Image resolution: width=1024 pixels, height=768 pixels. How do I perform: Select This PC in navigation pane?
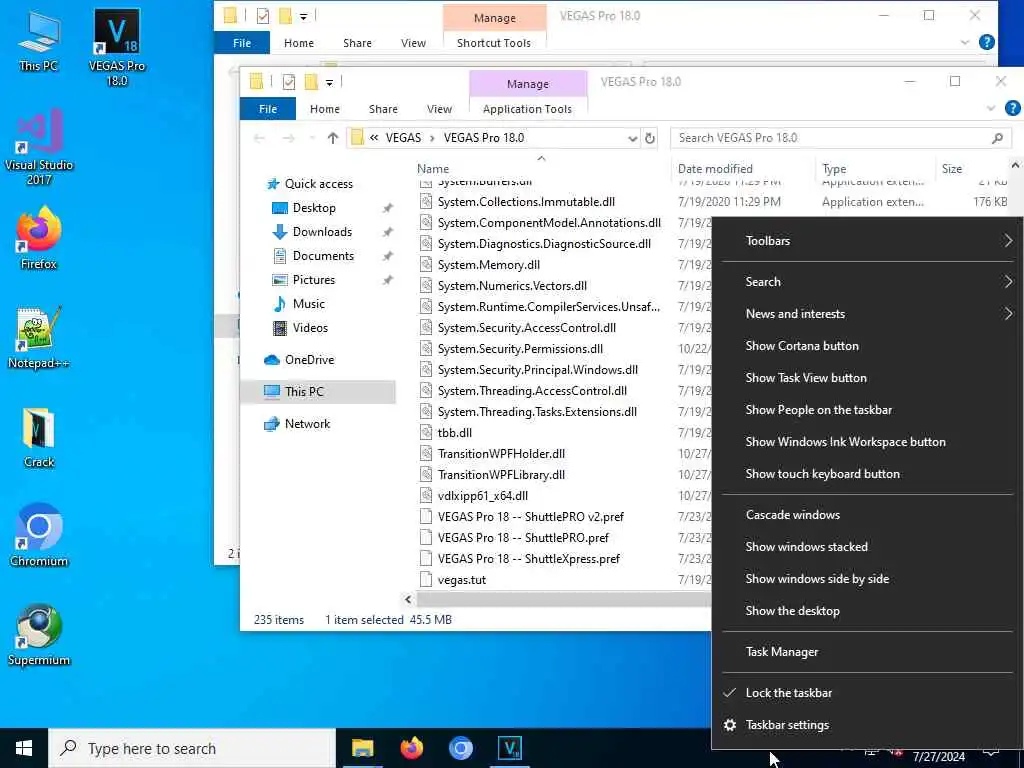pyautogui.click(x=304, y=392)
